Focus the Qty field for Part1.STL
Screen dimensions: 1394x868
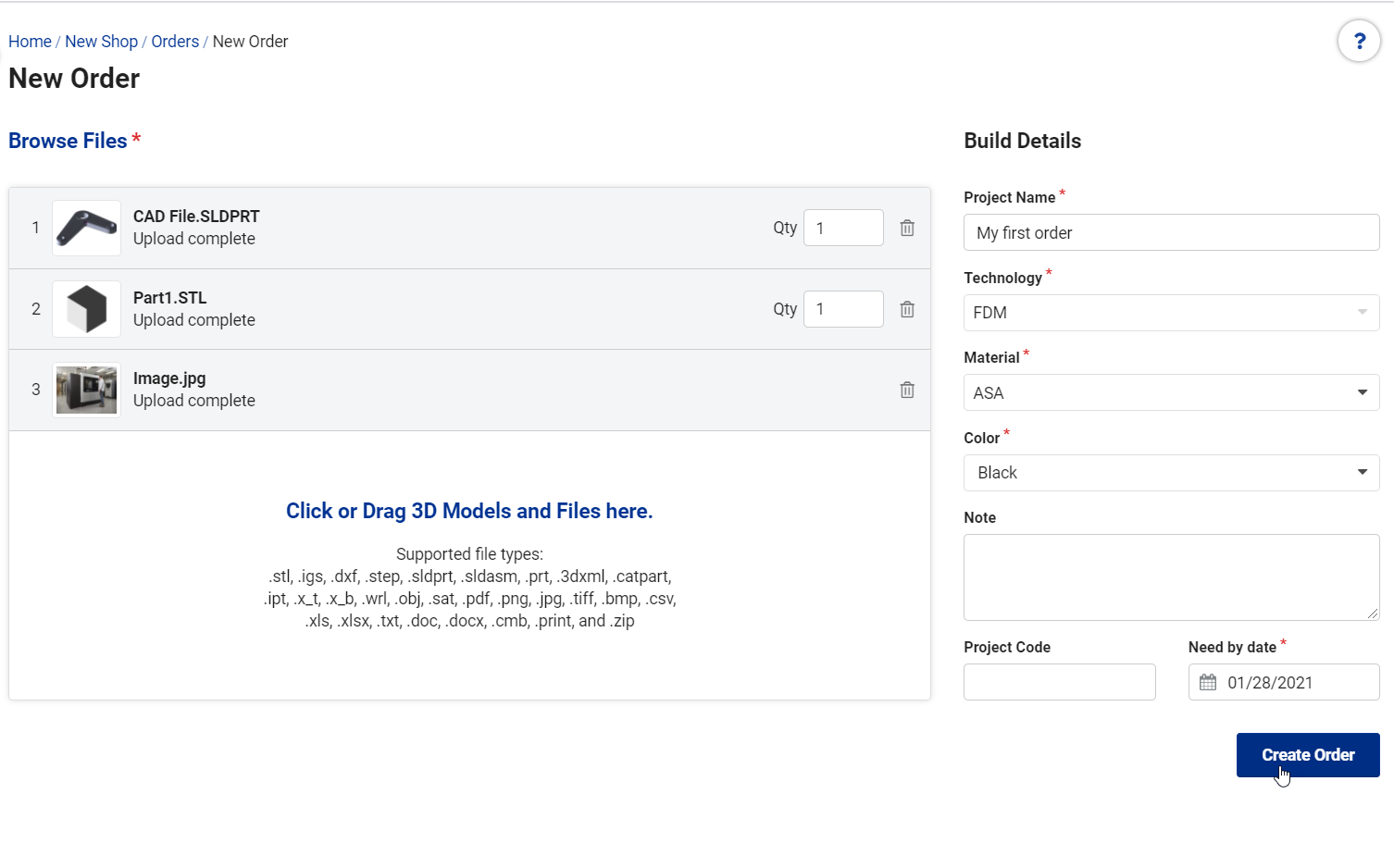pyautogui.click(x=843, y=309)
